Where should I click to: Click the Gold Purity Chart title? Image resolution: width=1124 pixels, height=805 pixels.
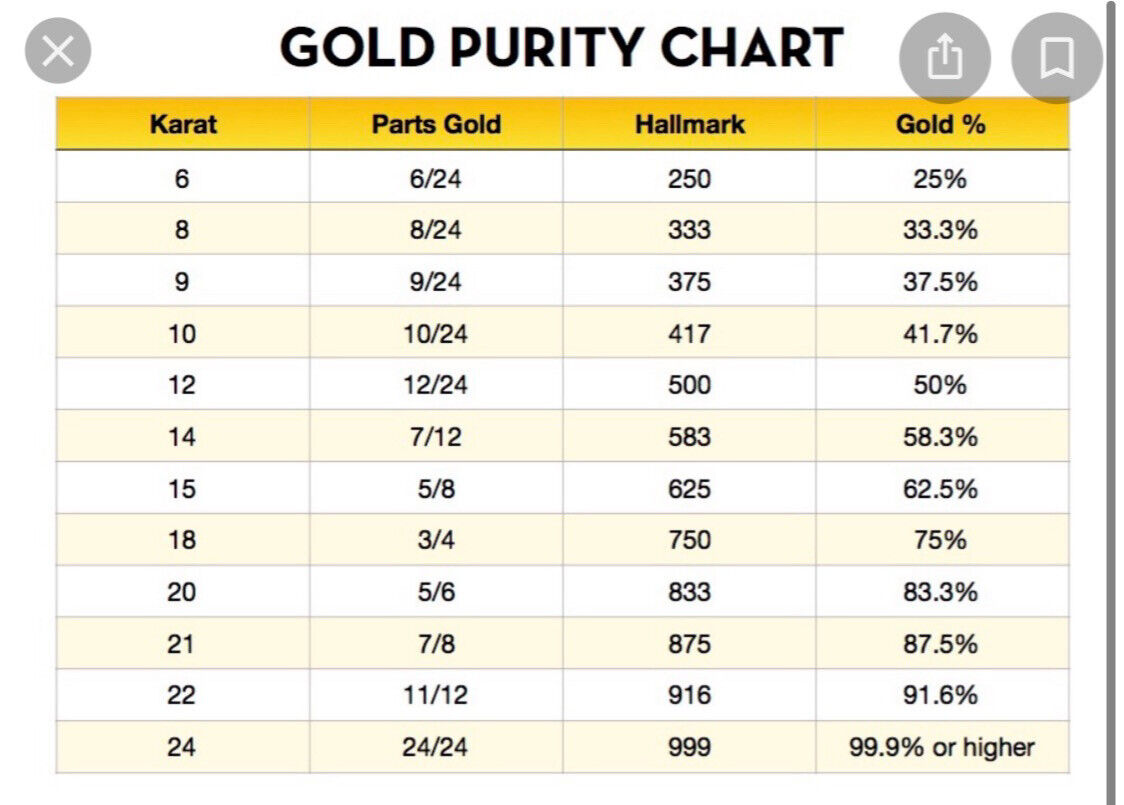(561, 47)
